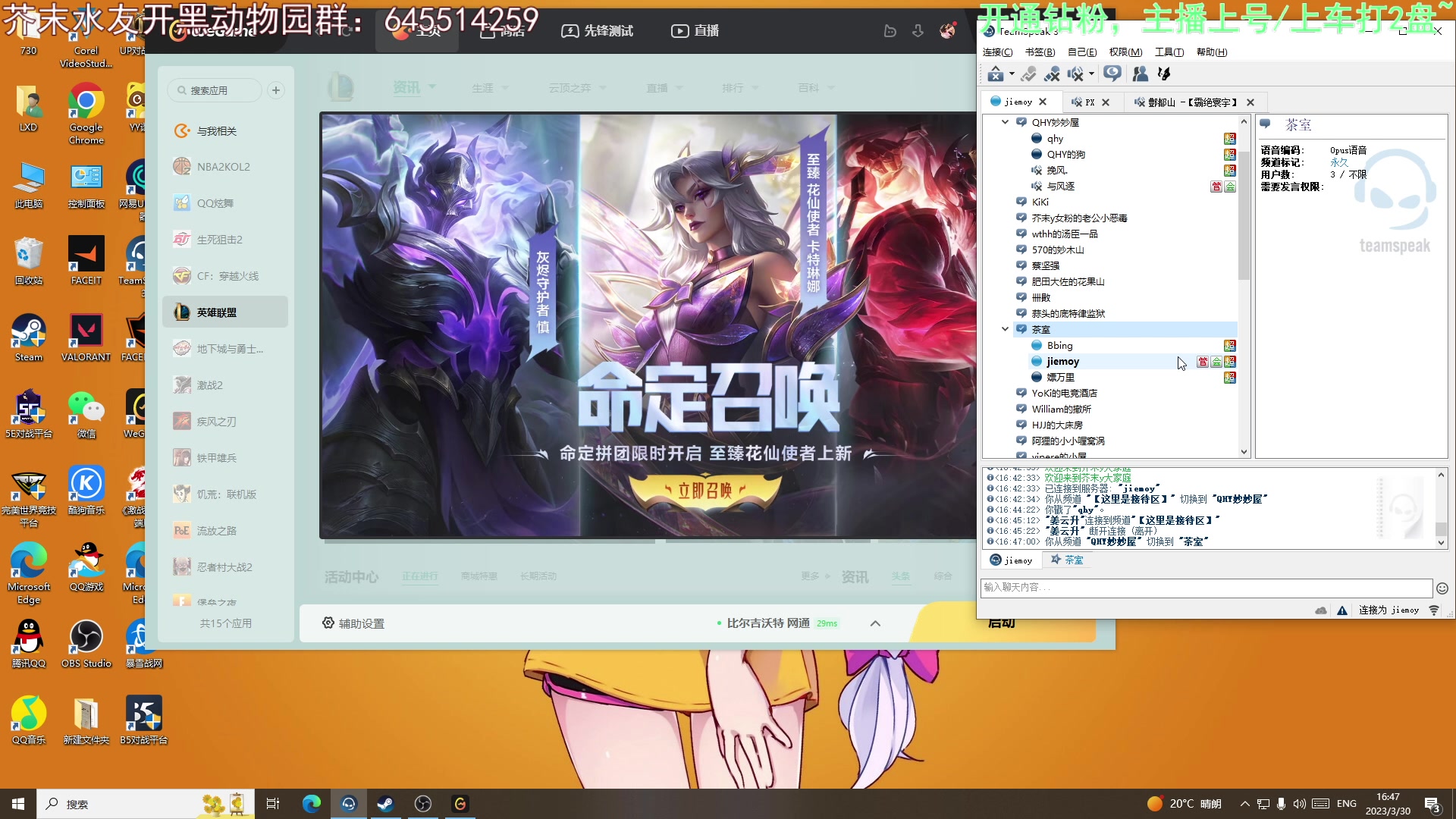Image resolution: width=1456 pixels, height=819 pixels.
Task: Open the 自己(E) menu
Action: pos(1082,52)
